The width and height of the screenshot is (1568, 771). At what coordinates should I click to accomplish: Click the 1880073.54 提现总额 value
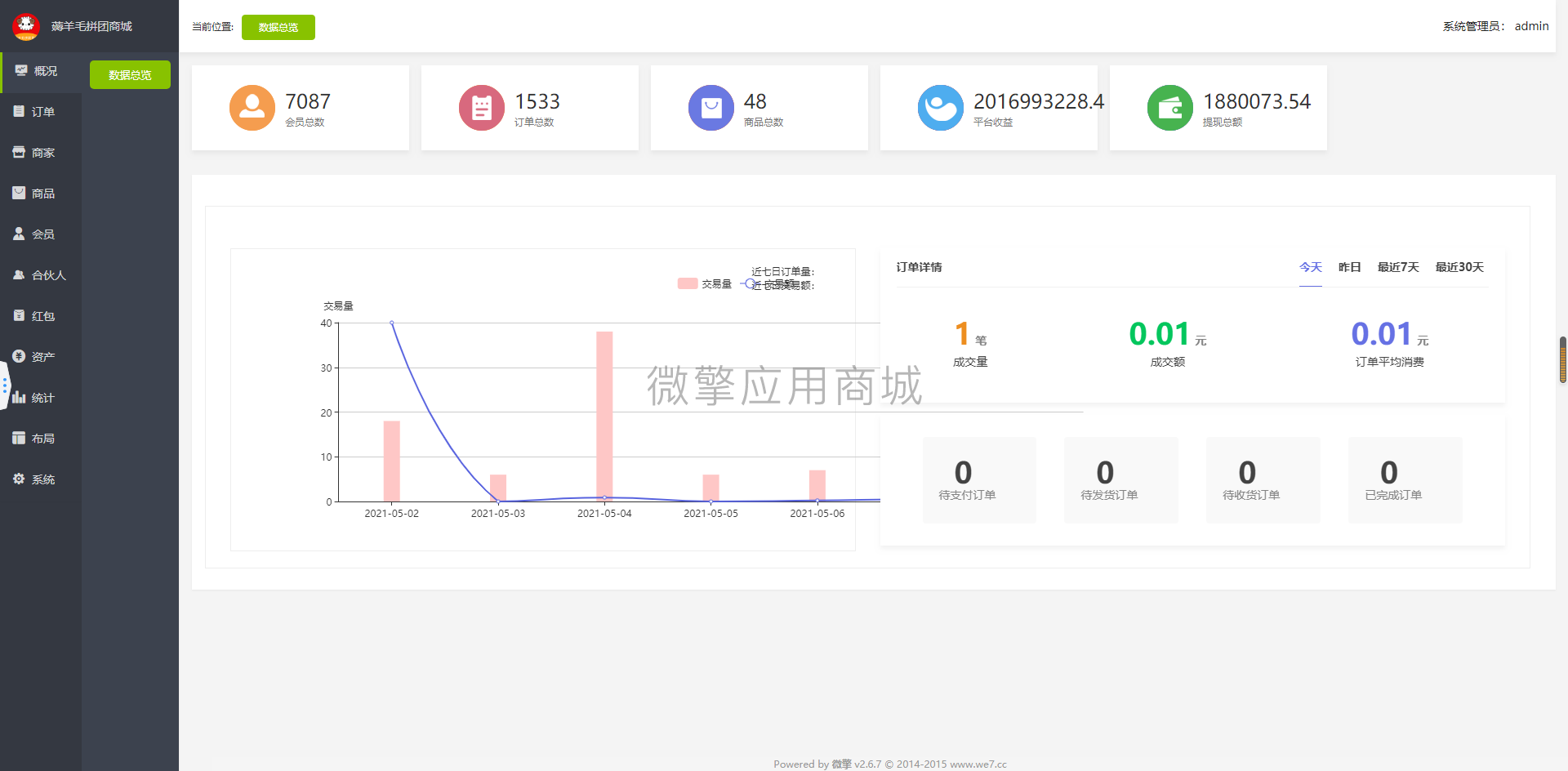tap(1257, 101)
